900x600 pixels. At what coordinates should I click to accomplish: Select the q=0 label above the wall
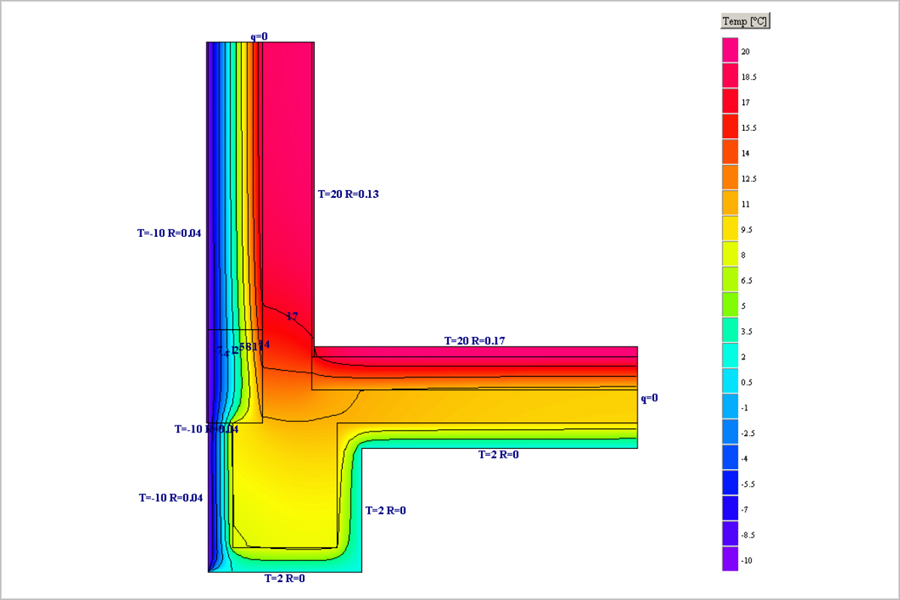(x=259, y=36)
